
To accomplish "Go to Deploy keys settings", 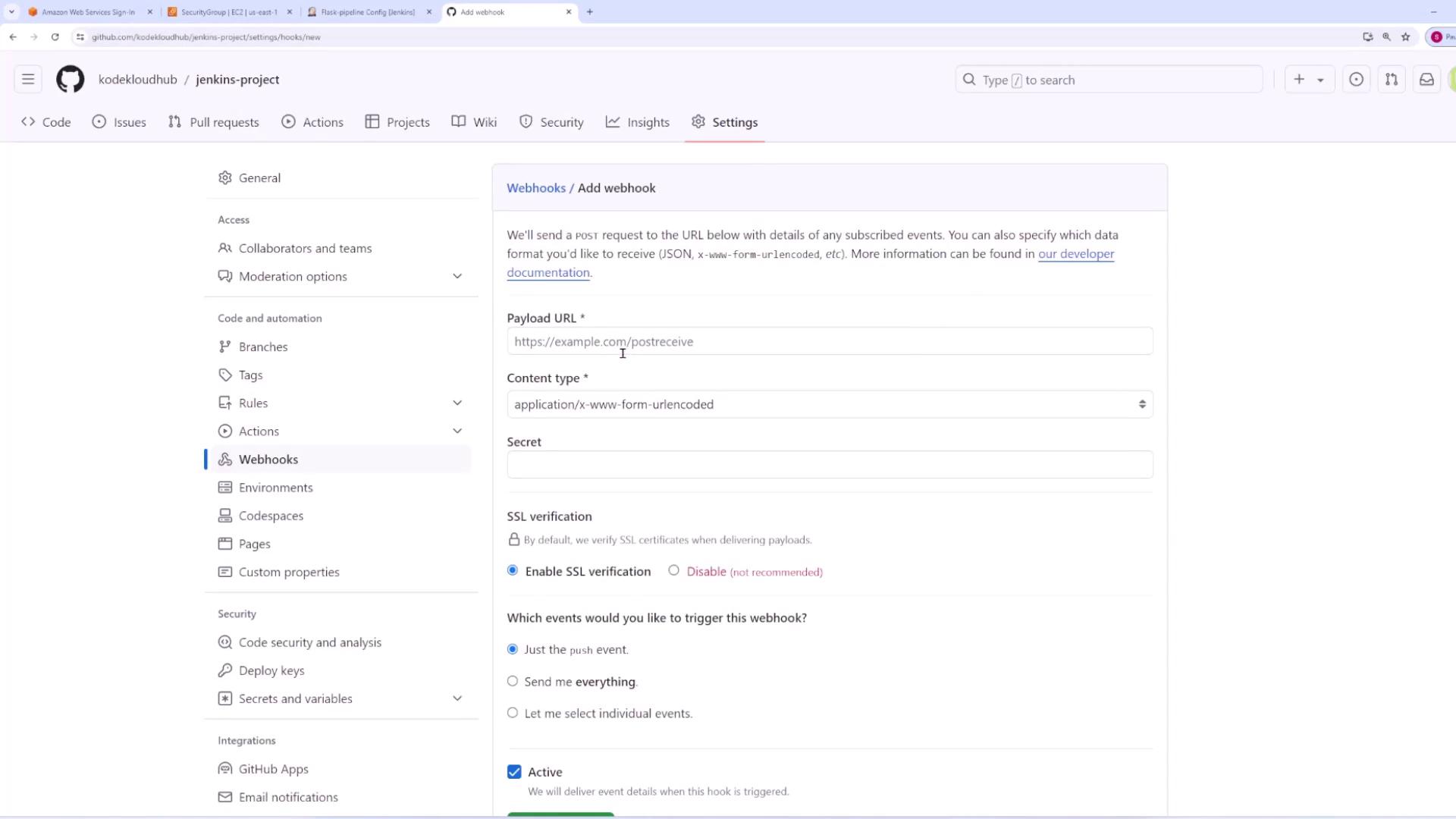I will pos(271,670).
